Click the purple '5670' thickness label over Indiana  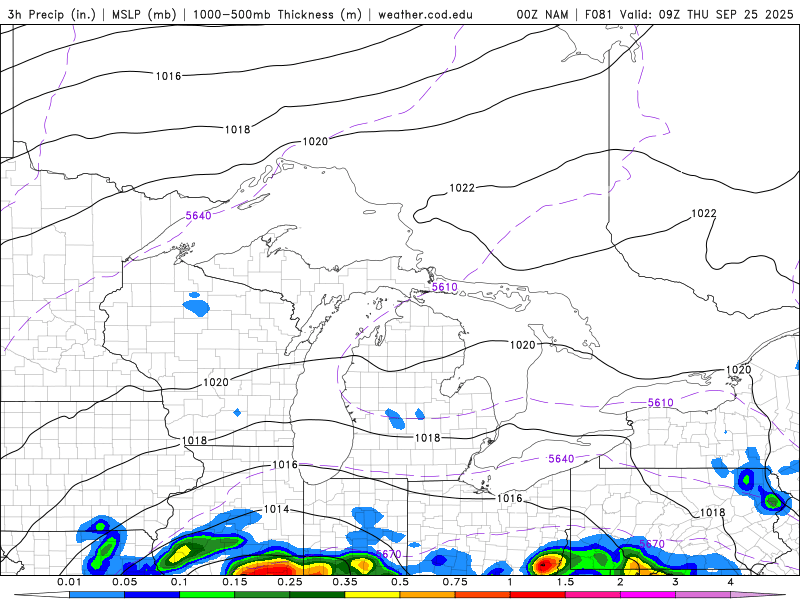coord(389,554)
